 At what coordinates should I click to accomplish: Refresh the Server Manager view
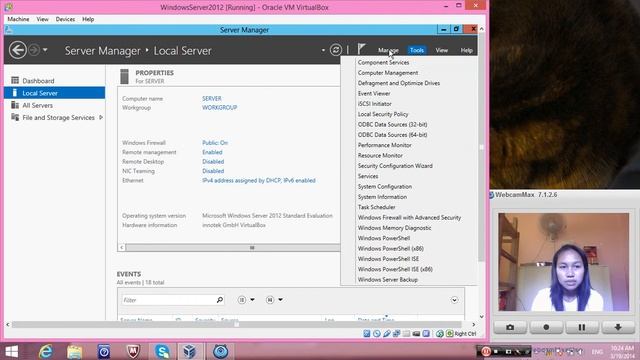point(336,50)
